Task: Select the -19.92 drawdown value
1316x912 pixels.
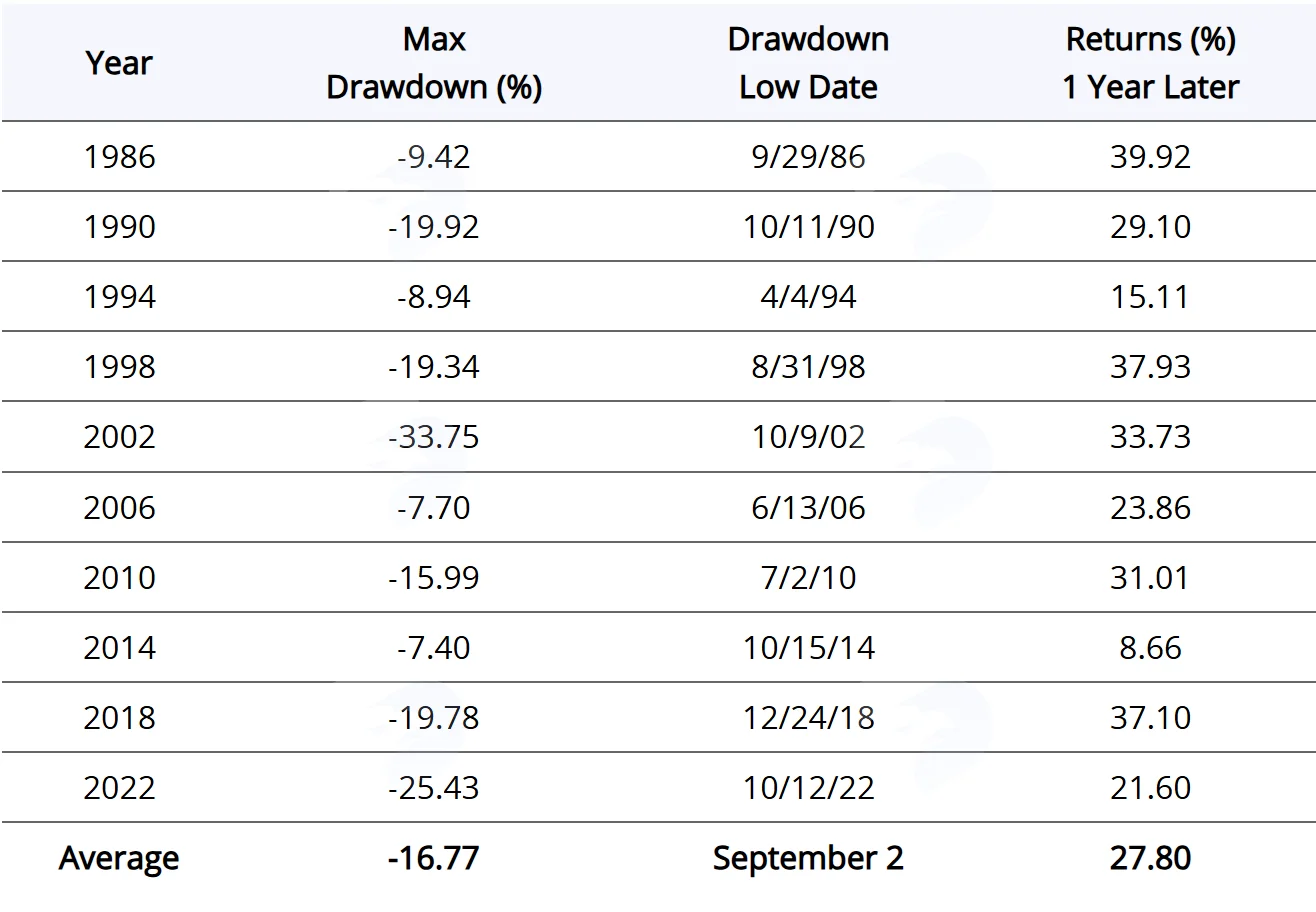Action: pos(434,227)
